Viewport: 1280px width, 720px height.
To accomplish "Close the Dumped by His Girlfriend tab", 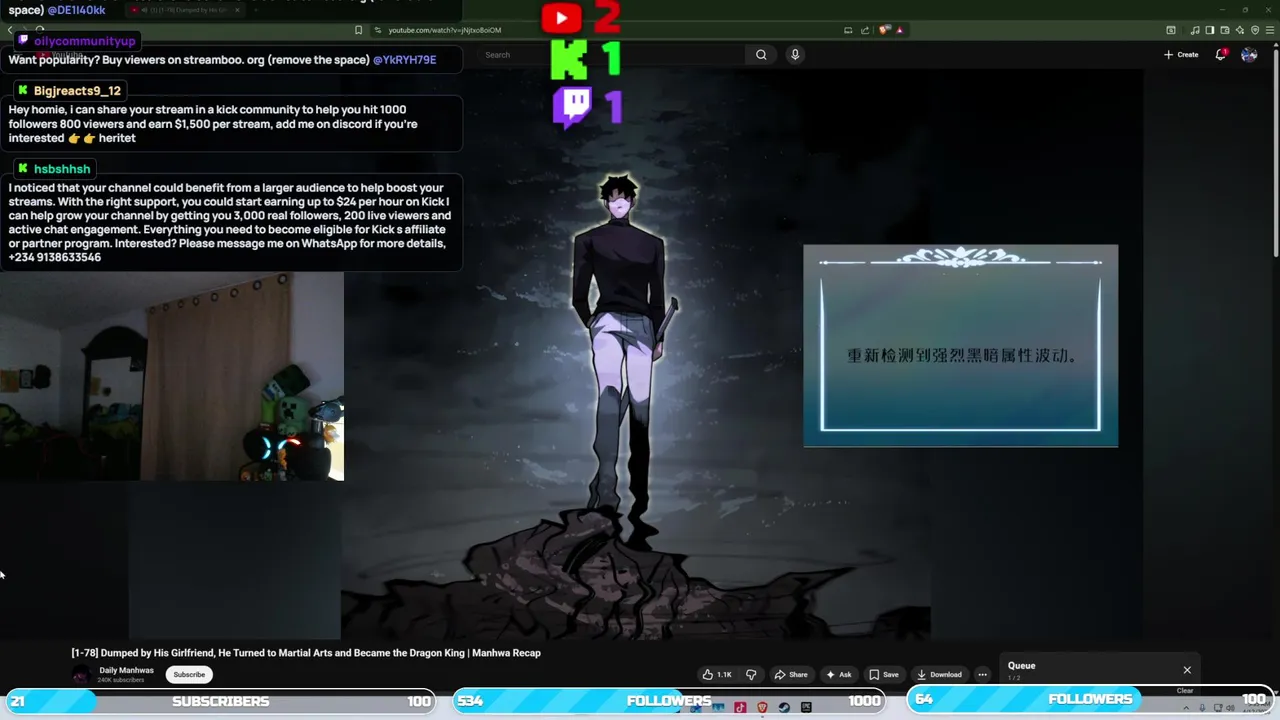I will click(x=237, y=10).
